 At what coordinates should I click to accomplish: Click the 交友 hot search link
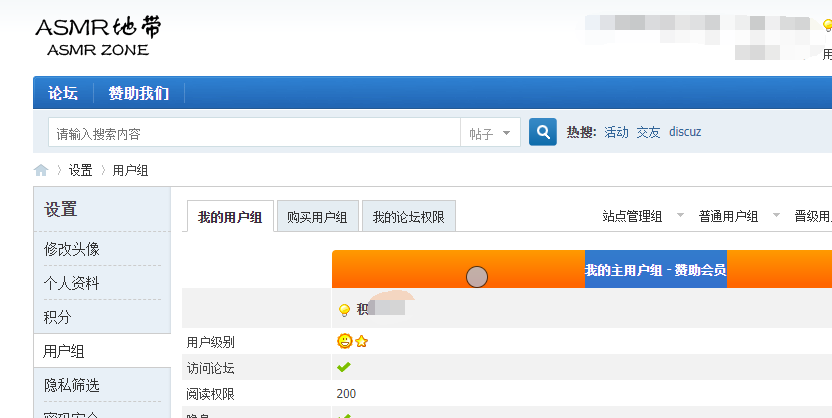pos(648,132)
